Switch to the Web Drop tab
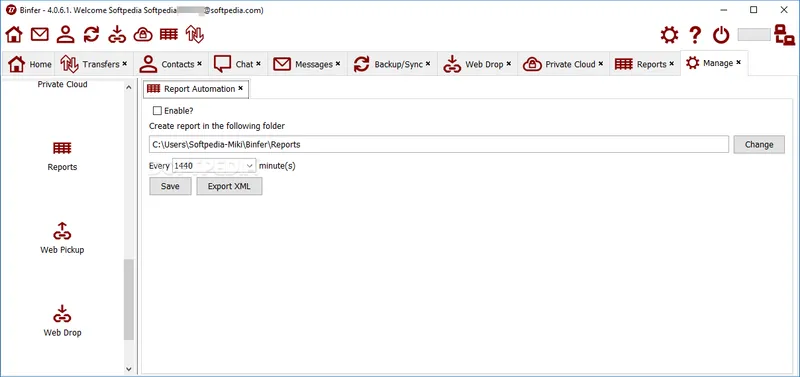800x377 pixels. click(478, 64)
